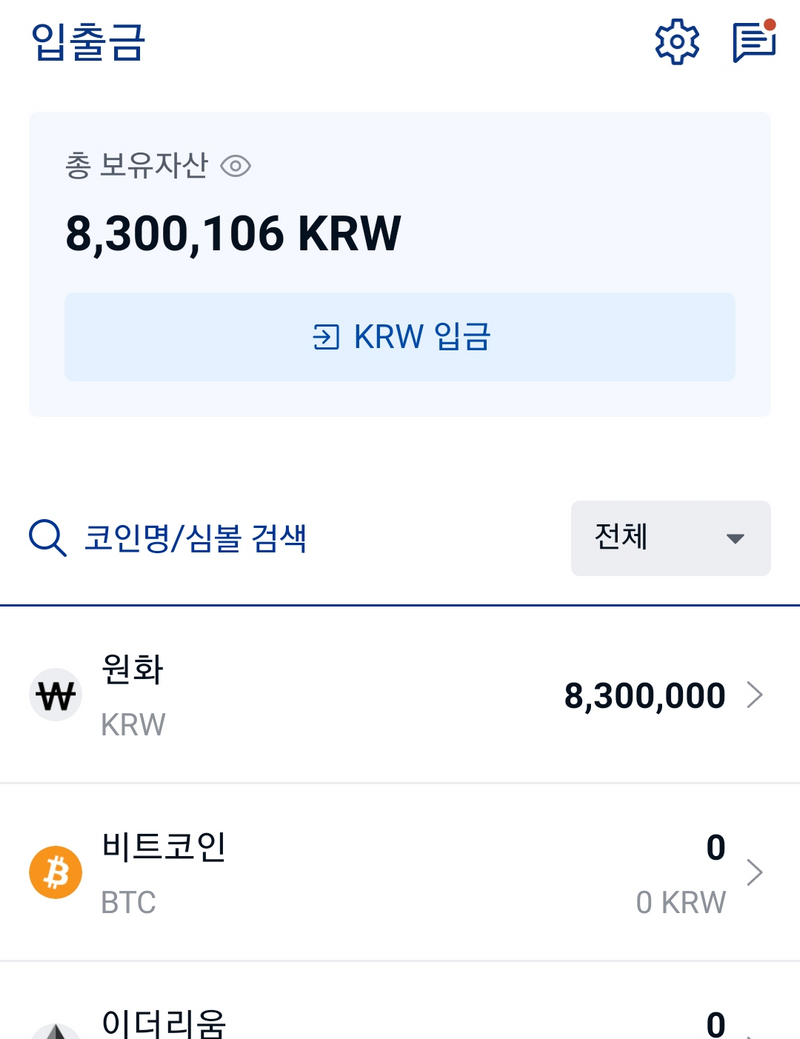Select the 이더리움 asset name
Screen dimensions: 800x1039
[164, 1024]
